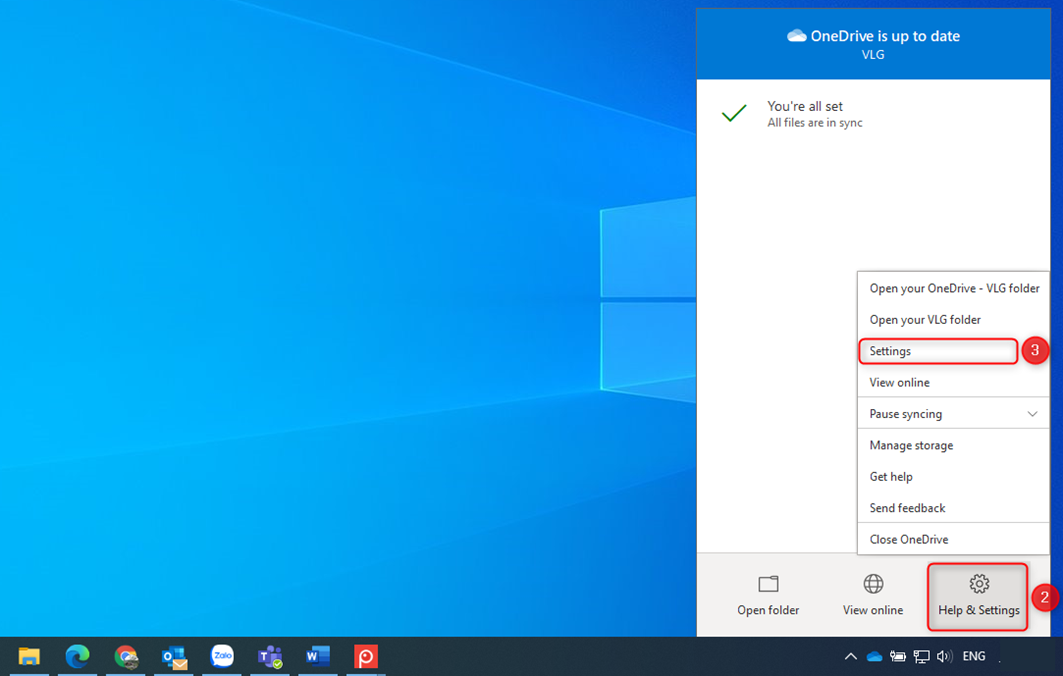Expand the Pause syncing submenu
This screenshot has width=1063, height=676.
pos(953,414)
